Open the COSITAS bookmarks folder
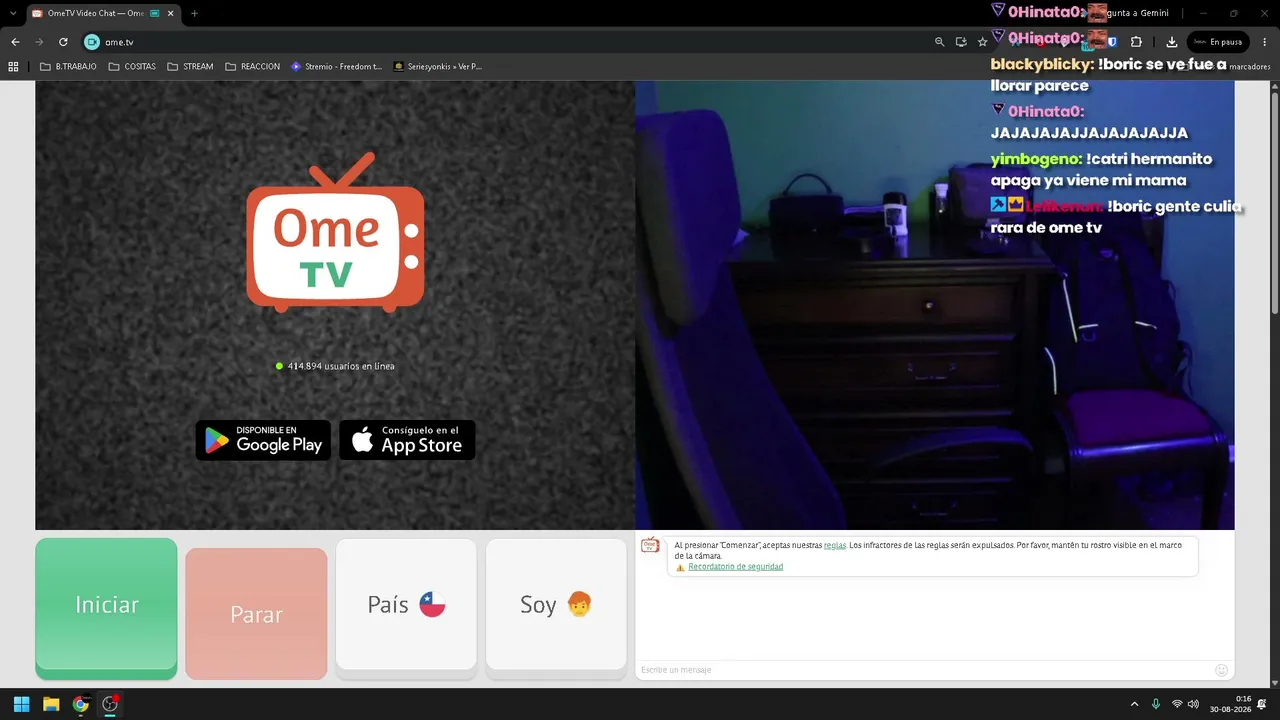Viewport: 1280px width, 720px height. click(x=131, y=67)
